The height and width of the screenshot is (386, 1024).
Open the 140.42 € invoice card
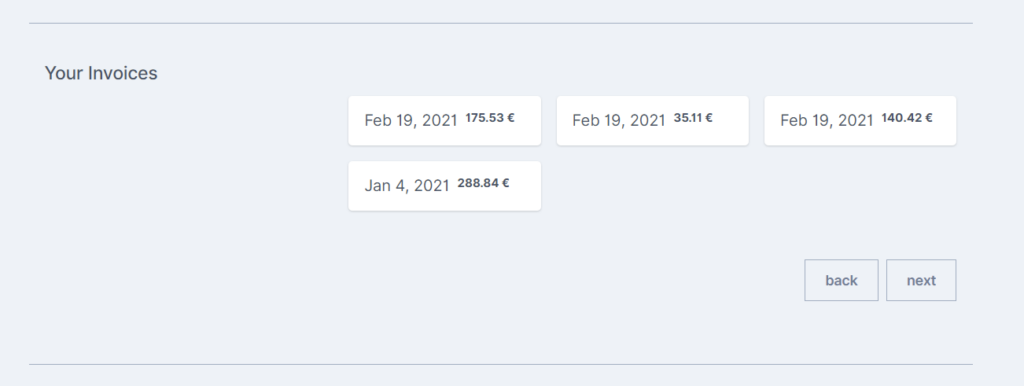point(860,121)
